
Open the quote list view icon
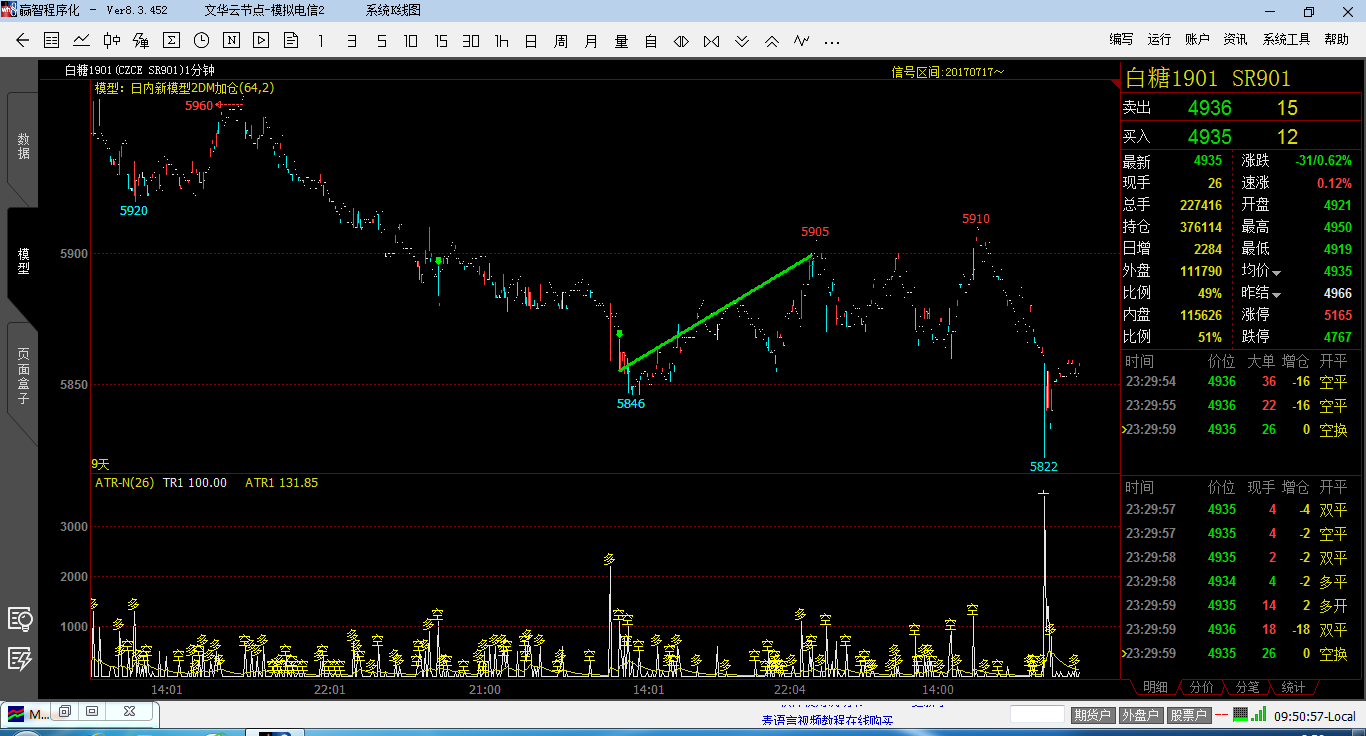pyautogui.click(x=52, y=41)
